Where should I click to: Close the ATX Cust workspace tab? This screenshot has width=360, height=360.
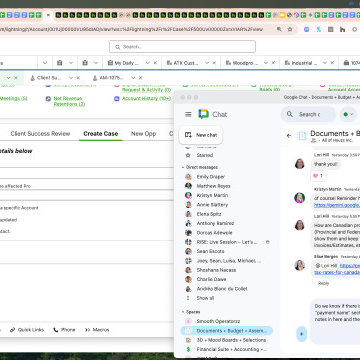(x=214, y=63)
